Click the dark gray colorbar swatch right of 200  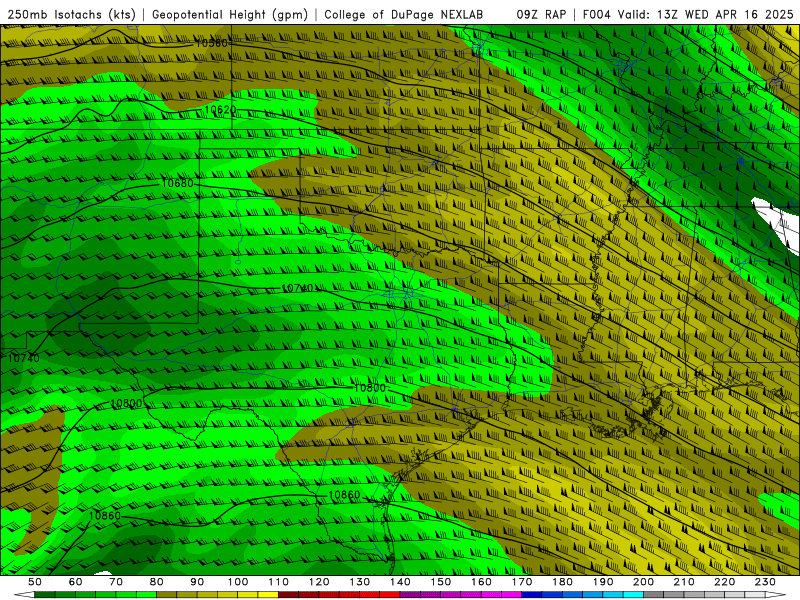pyautogui.click(x=654, y=595)
